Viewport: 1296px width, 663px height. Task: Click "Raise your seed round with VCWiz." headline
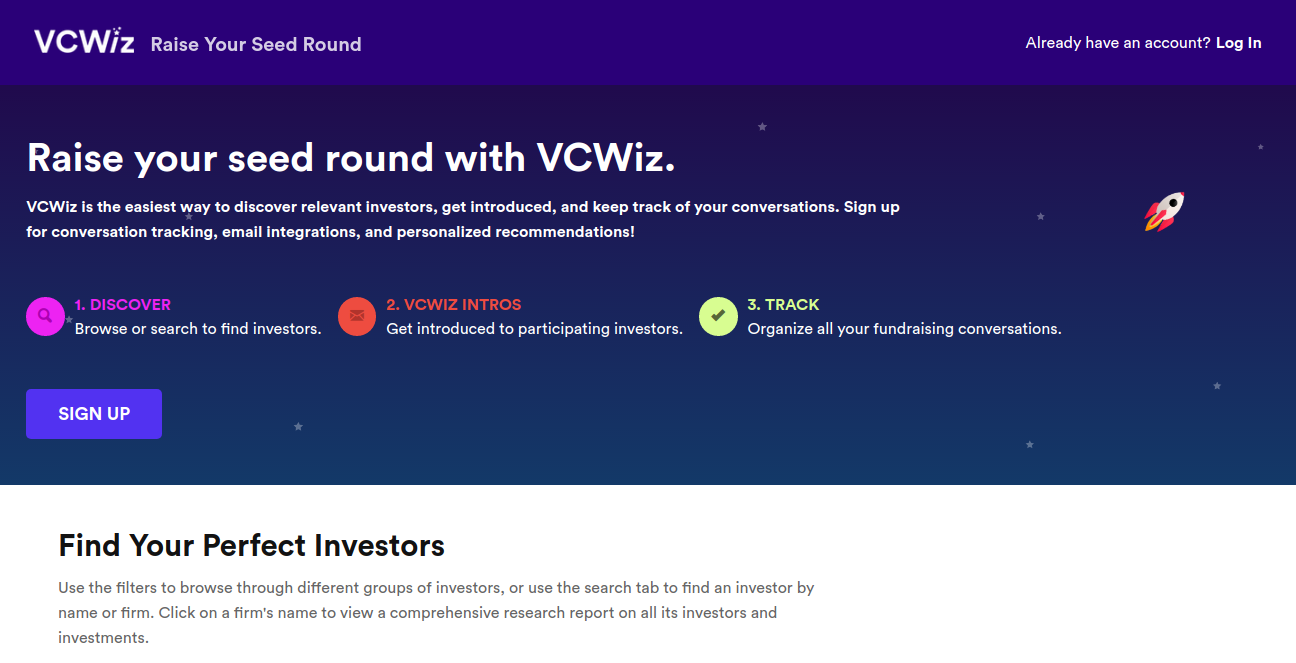(351, 158)
